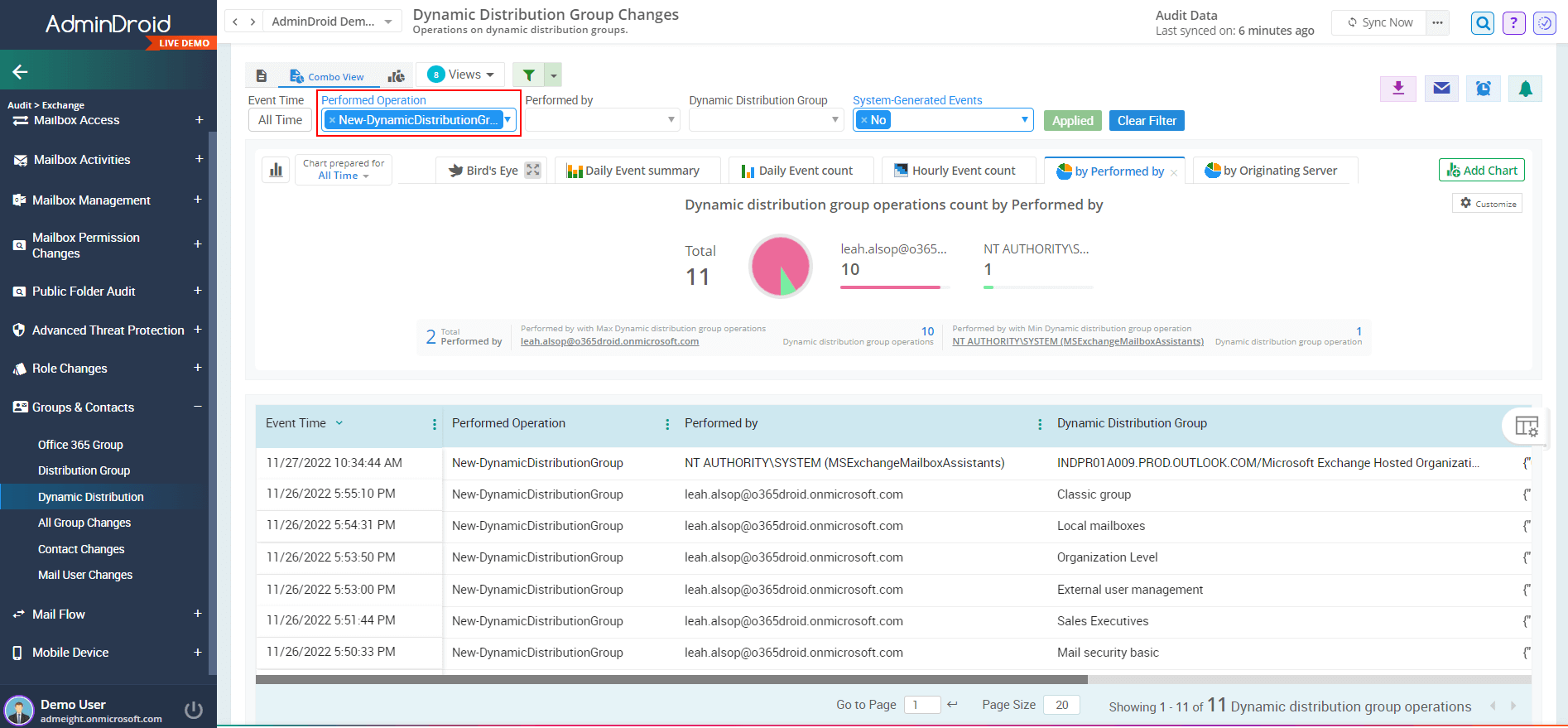Switch to the Daily Event summary tab
1568x728 pixels.
coord(633,171)
